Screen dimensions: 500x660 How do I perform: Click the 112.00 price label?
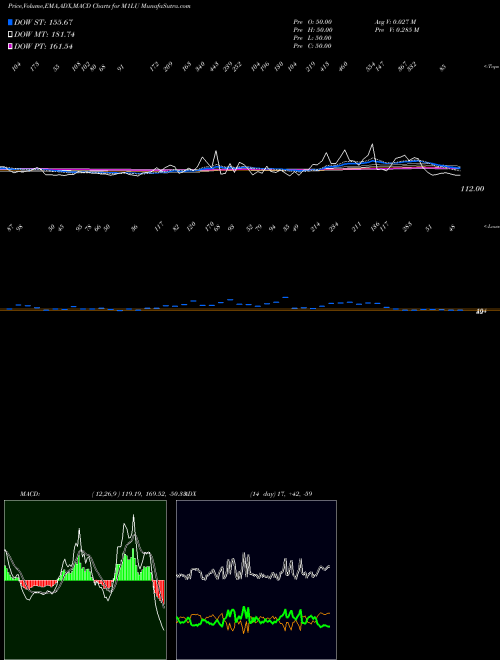coord(472,189)
